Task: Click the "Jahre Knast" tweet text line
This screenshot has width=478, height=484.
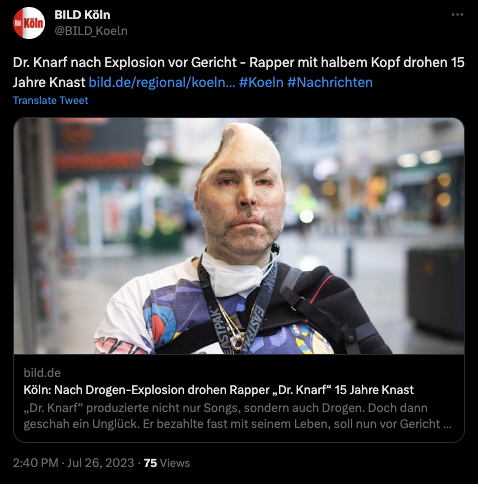Action: pyautogui.click(x=49, y=82)
